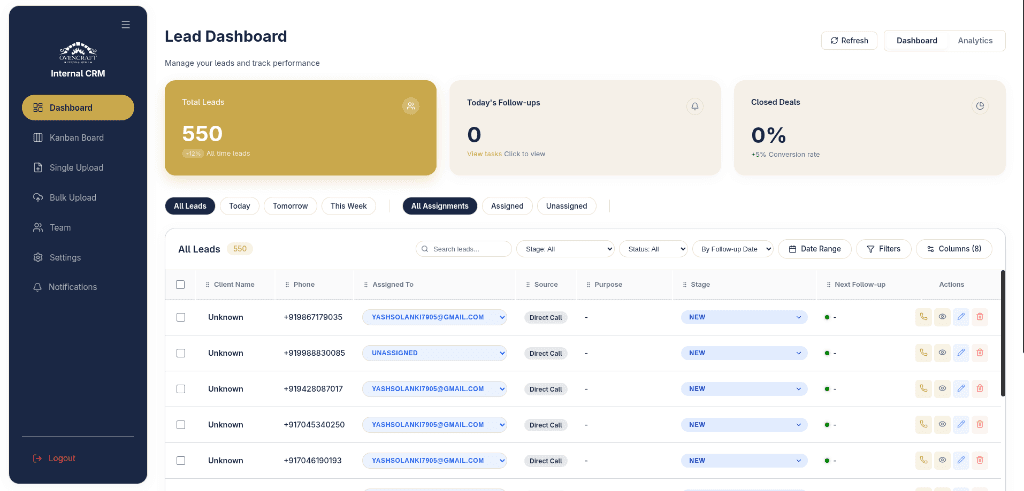Delete lead +919988830085 with trash icon

point(980,353)
